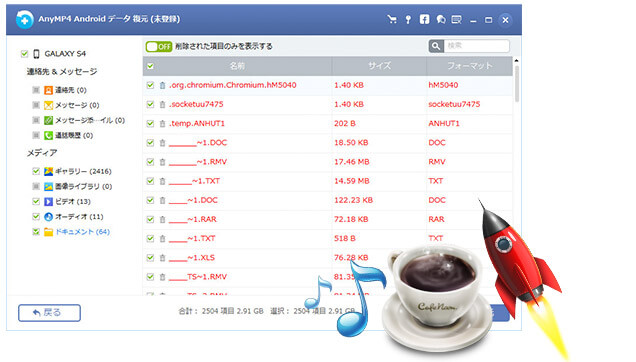Click the AnyMP4 app logo icon
This screenshot has width=636, height=362.
(24, 19)
